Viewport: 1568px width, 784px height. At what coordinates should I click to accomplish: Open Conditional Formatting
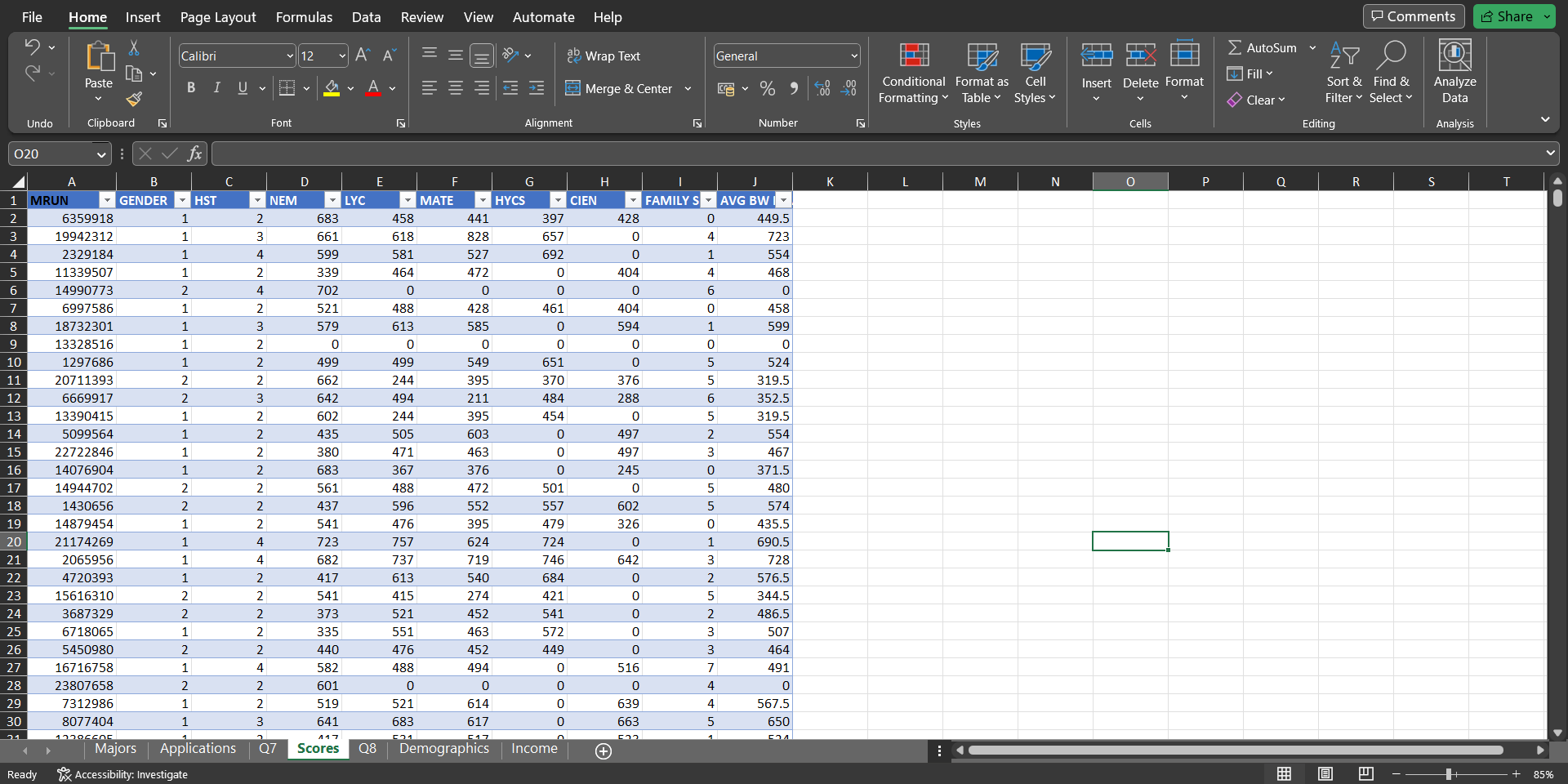(914, 73)
